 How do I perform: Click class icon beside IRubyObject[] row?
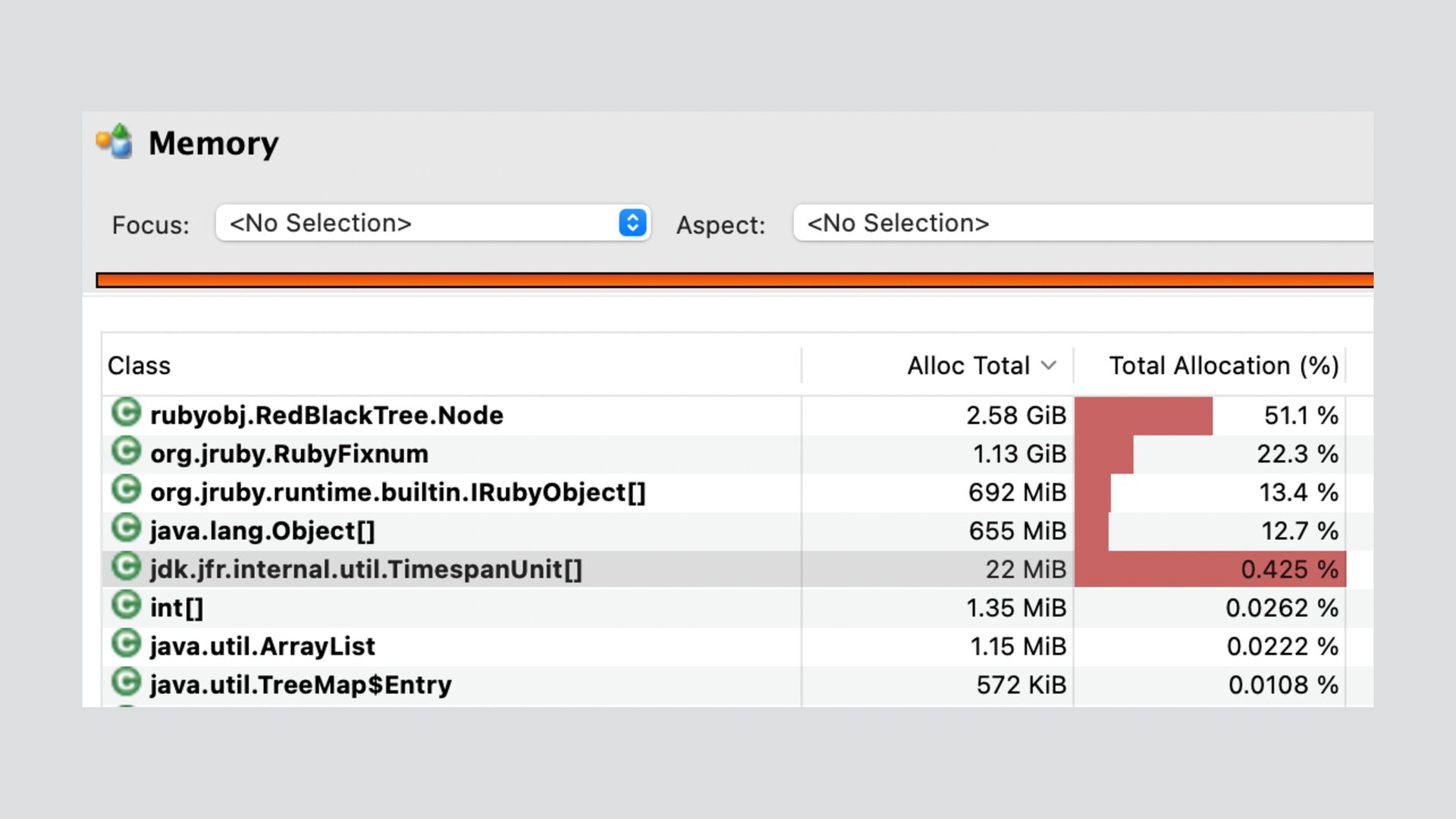coord(126,491)
